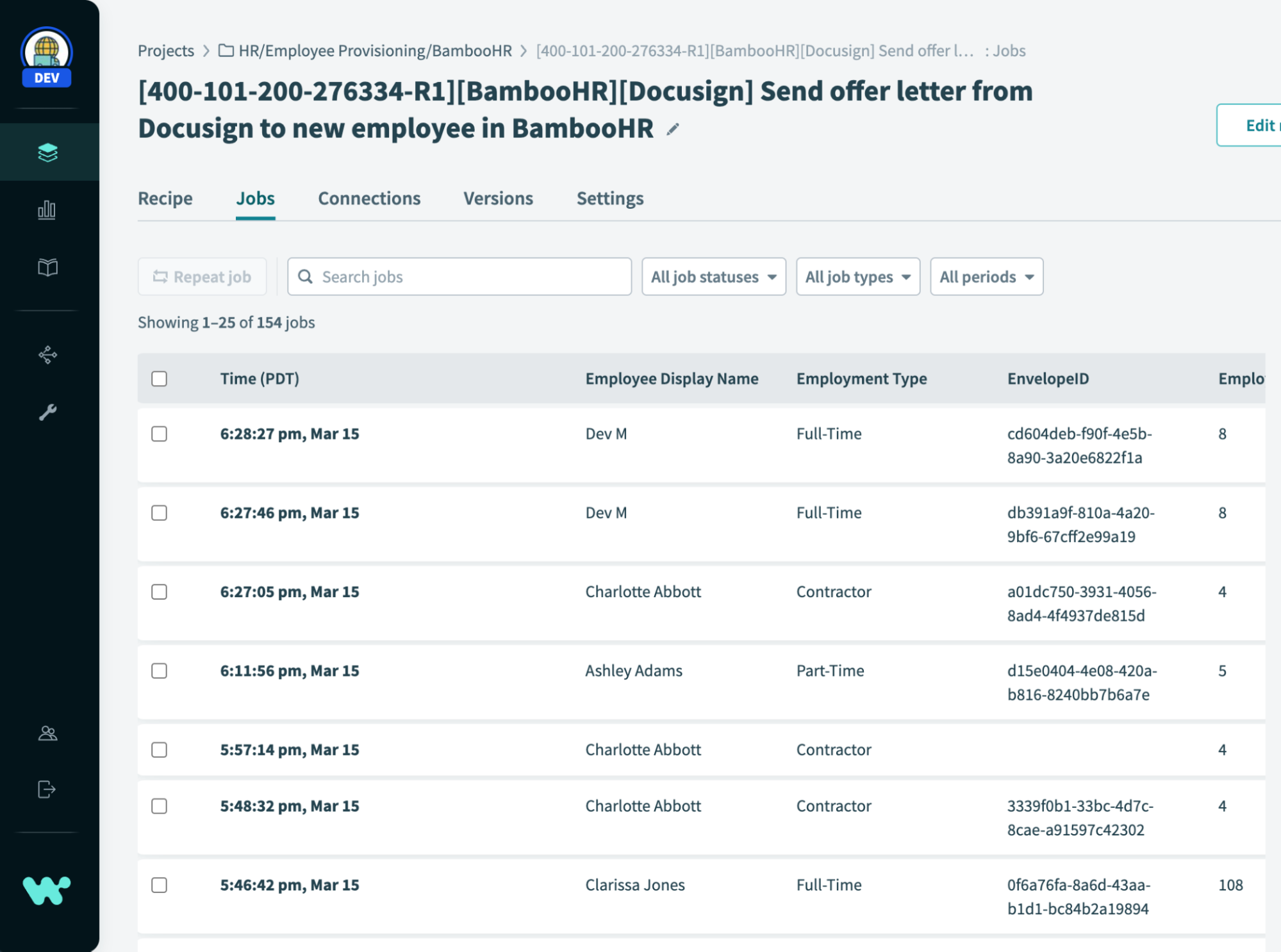The width and height of the screenshot is (1281, 952).
Task: Edit the recipe title using pencil icon
Action: [x=672, y=129]
